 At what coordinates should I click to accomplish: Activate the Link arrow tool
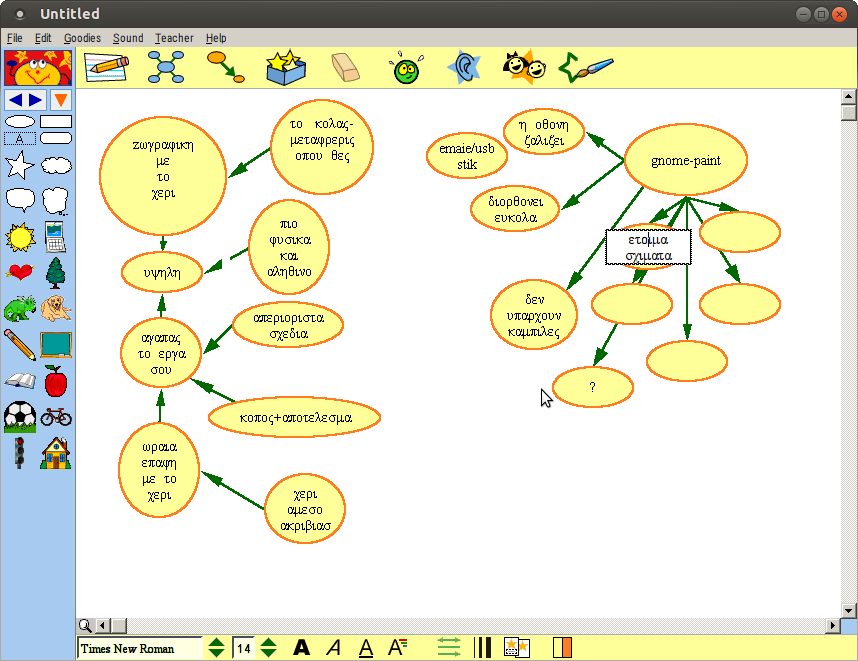pos(225,67)
